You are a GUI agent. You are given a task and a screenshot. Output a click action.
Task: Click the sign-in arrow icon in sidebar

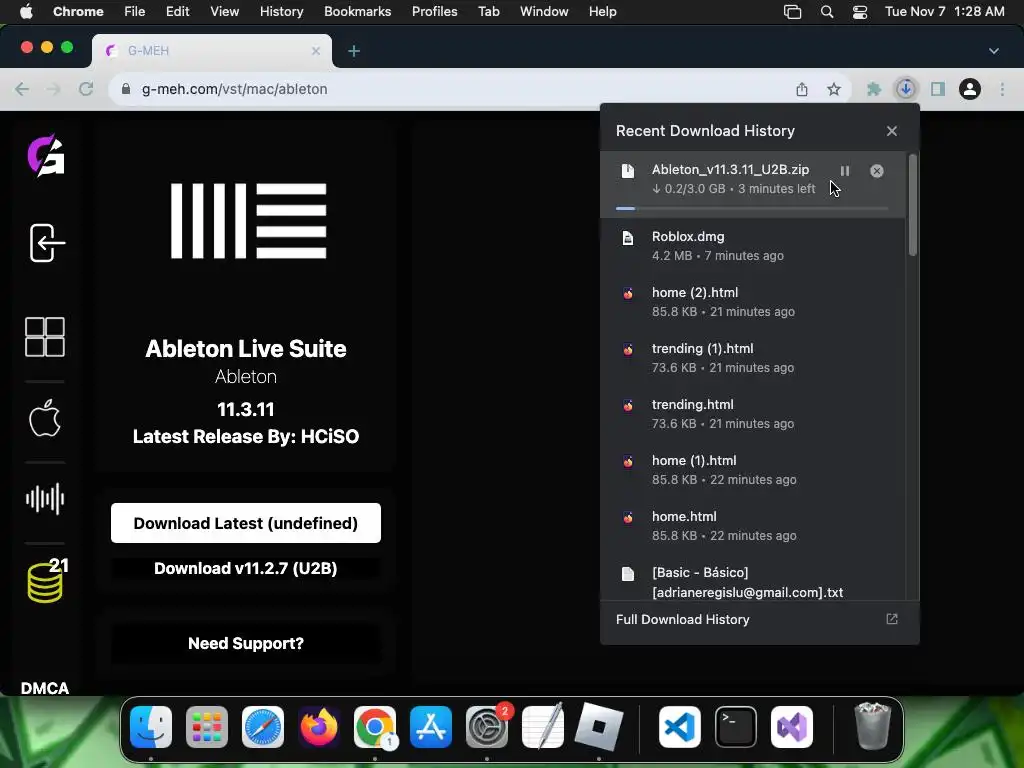47,243
